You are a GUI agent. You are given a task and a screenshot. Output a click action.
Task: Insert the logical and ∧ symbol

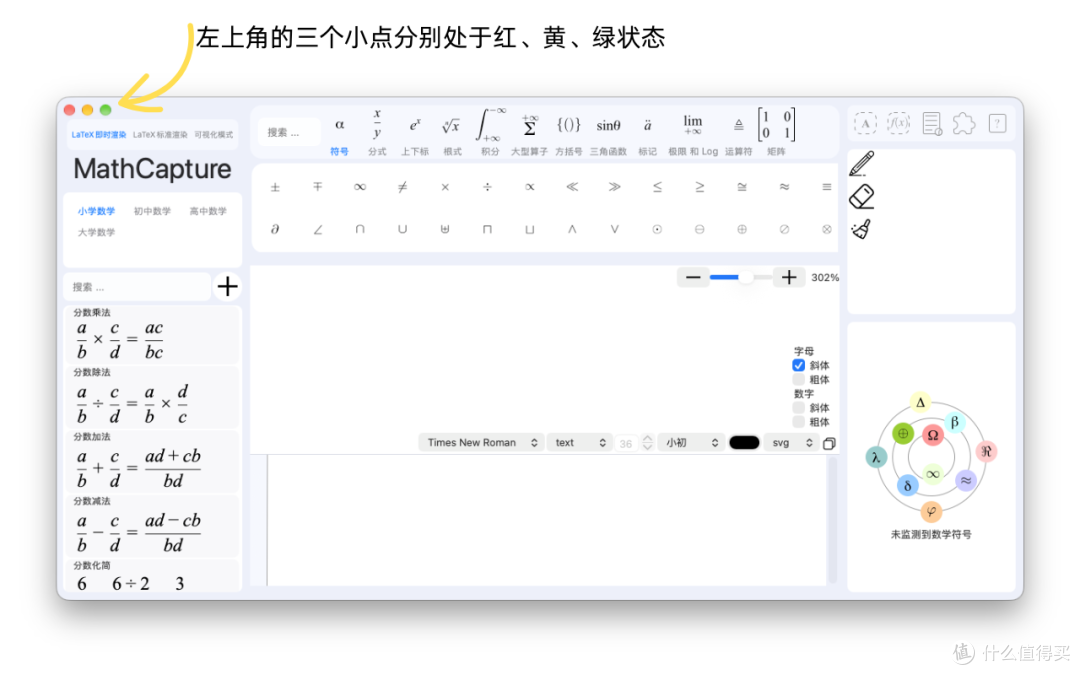click(x=572, y=229)
